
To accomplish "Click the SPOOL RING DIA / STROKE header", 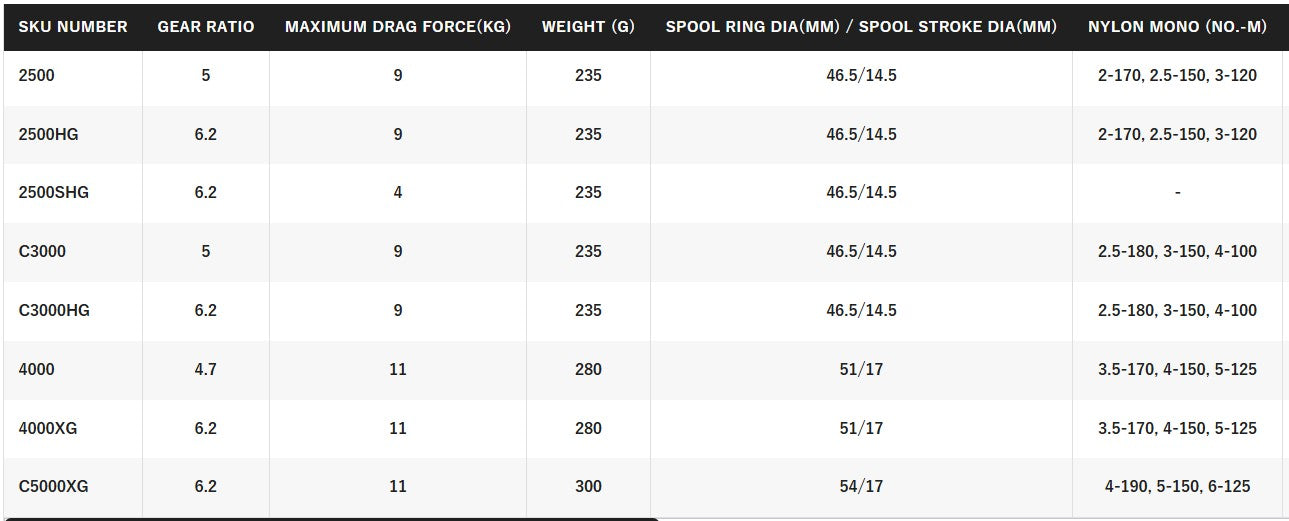I will (x=861, y=27).
